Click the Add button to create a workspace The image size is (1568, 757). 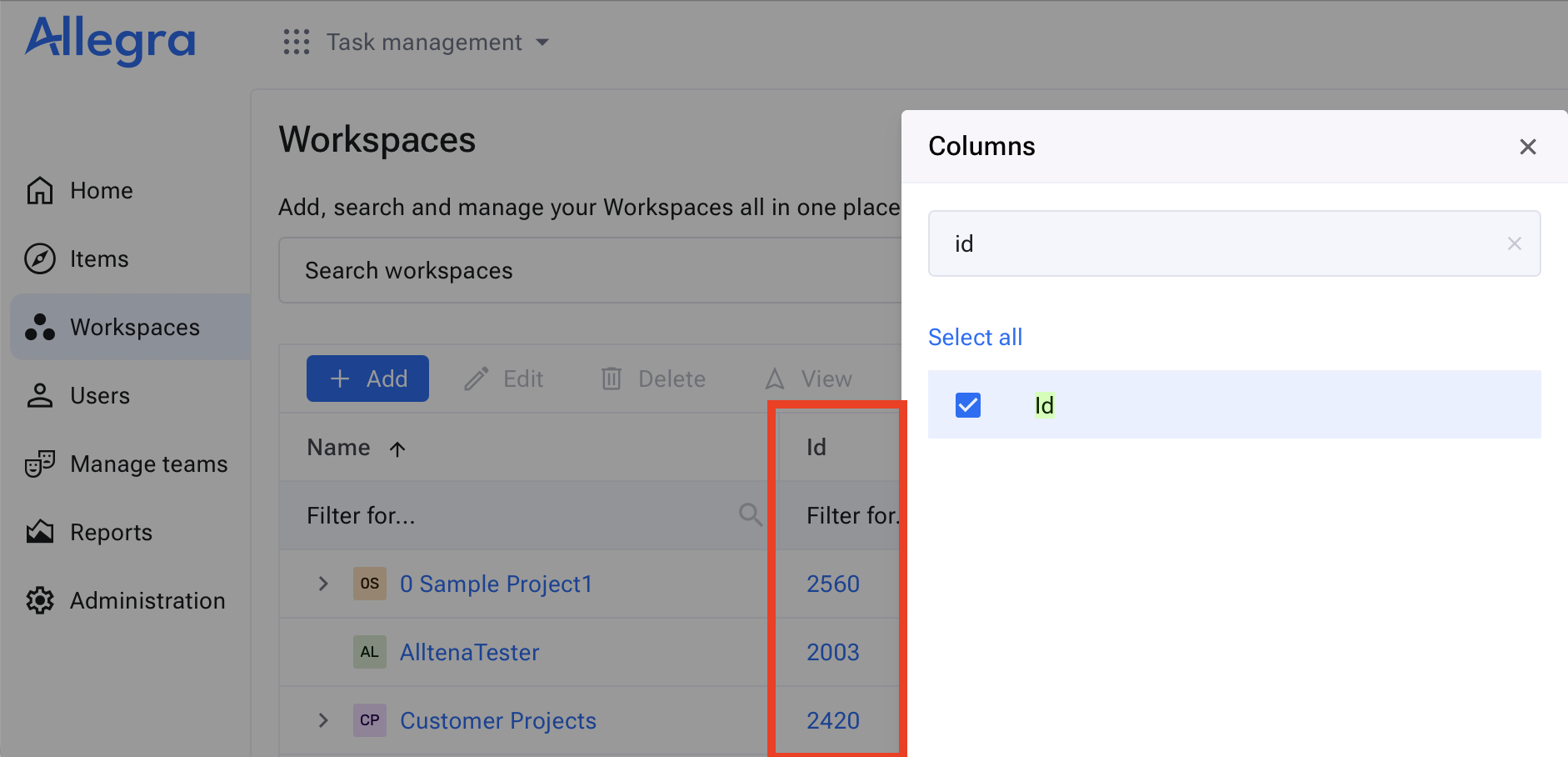click(x=367, y=378)
